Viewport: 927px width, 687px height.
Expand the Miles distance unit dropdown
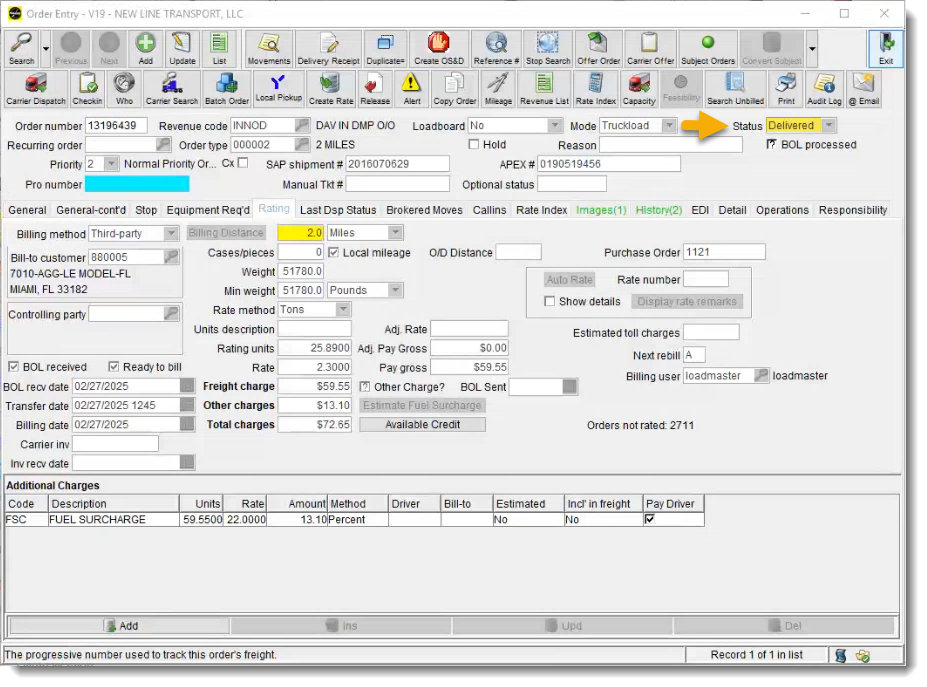[x=396, y=233]
